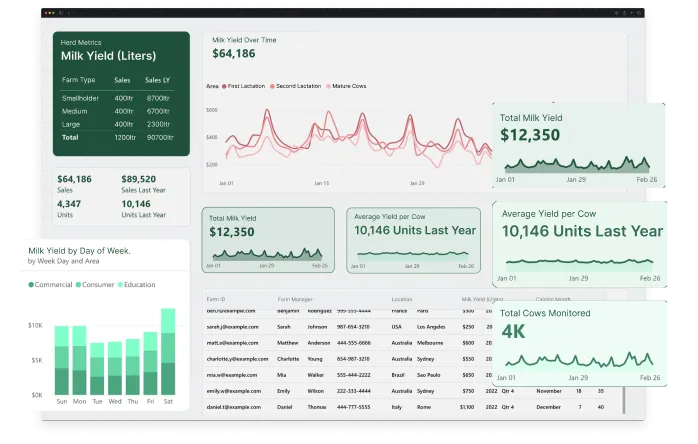The width and height of the screenshot is (698, 444).
Task: Click the Farm ID column header
Action: pos(217,298)
